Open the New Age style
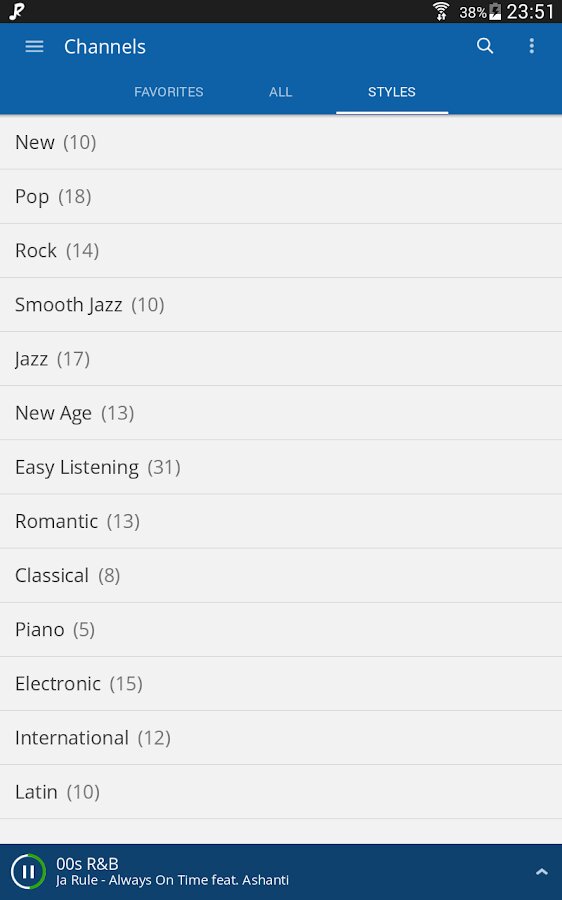The height and width of the screenshot is (900, 562). pos(281,413)
